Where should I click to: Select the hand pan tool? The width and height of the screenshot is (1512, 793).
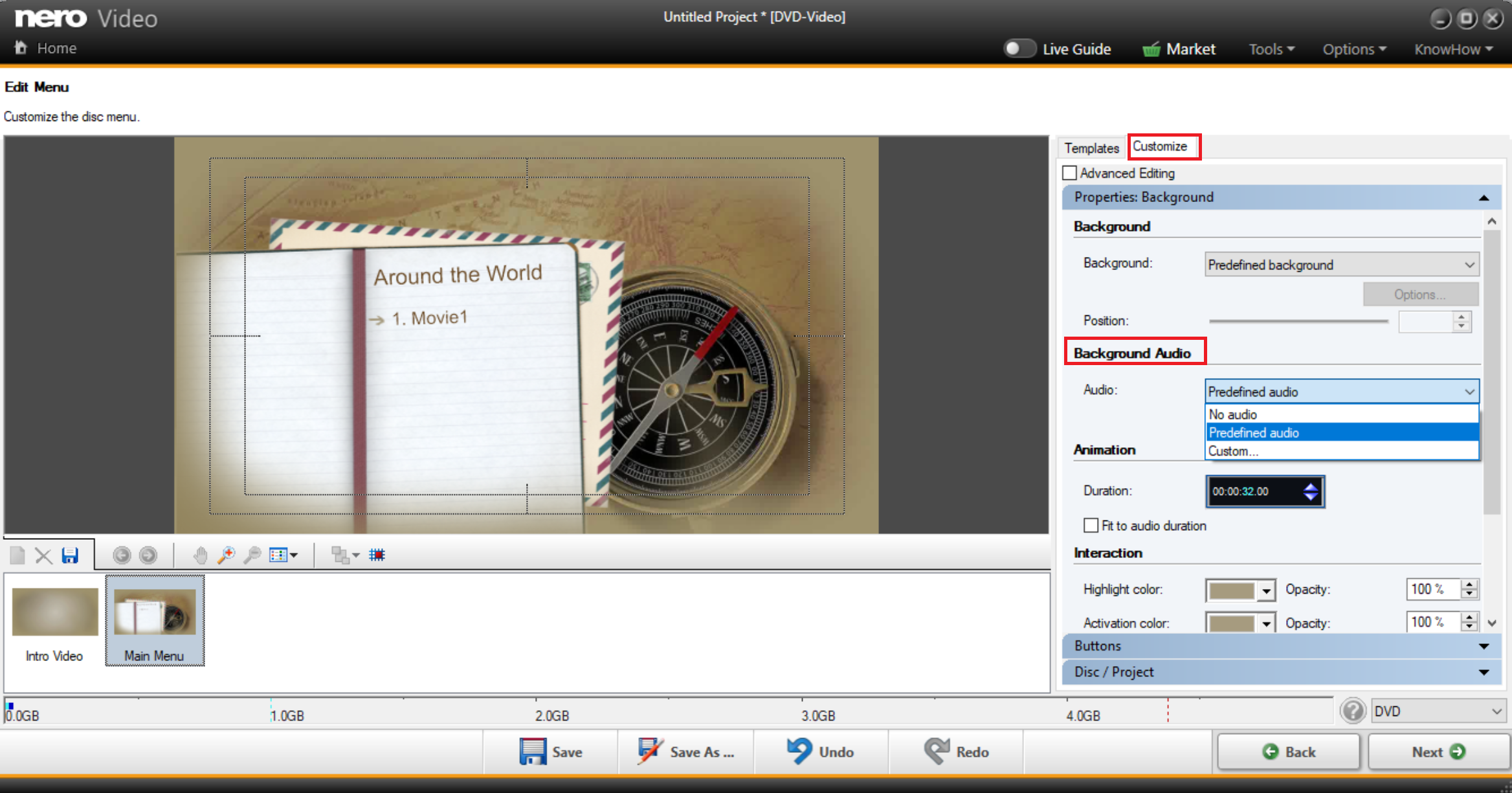click(200, 555)
